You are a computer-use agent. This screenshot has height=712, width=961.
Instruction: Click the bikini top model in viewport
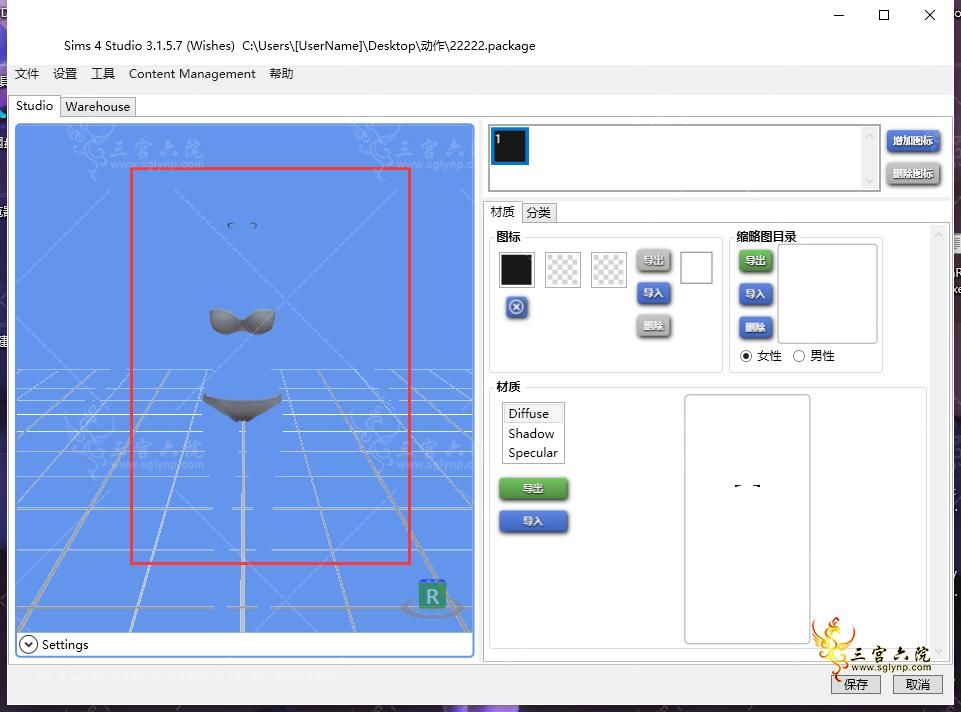(242, 321)
